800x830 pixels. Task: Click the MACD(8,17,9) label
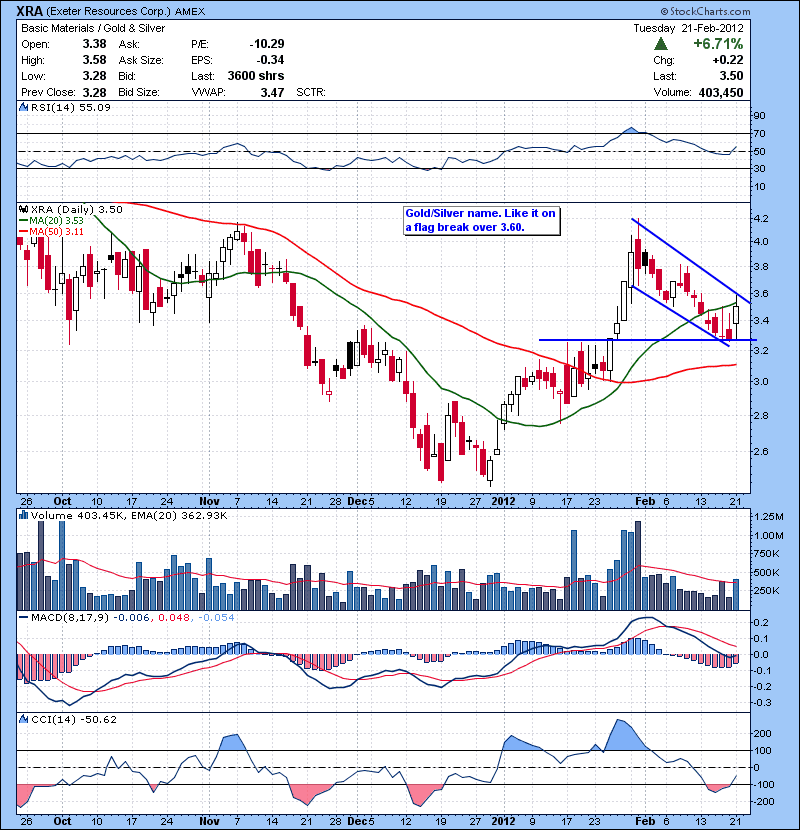[x=69, y=618]
